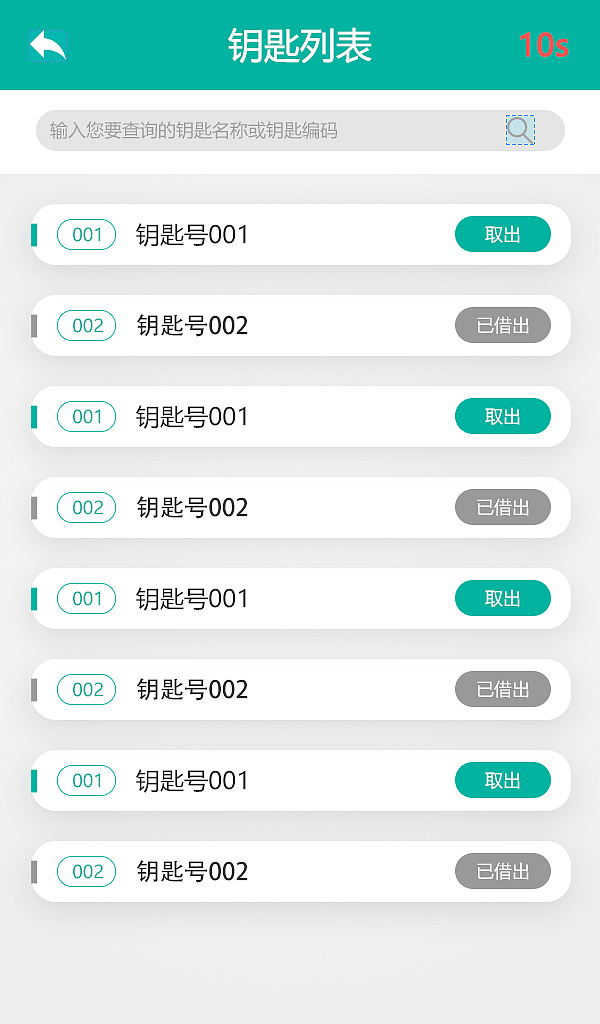Click the search input field
600x1024 pixels.
(250, 130)
